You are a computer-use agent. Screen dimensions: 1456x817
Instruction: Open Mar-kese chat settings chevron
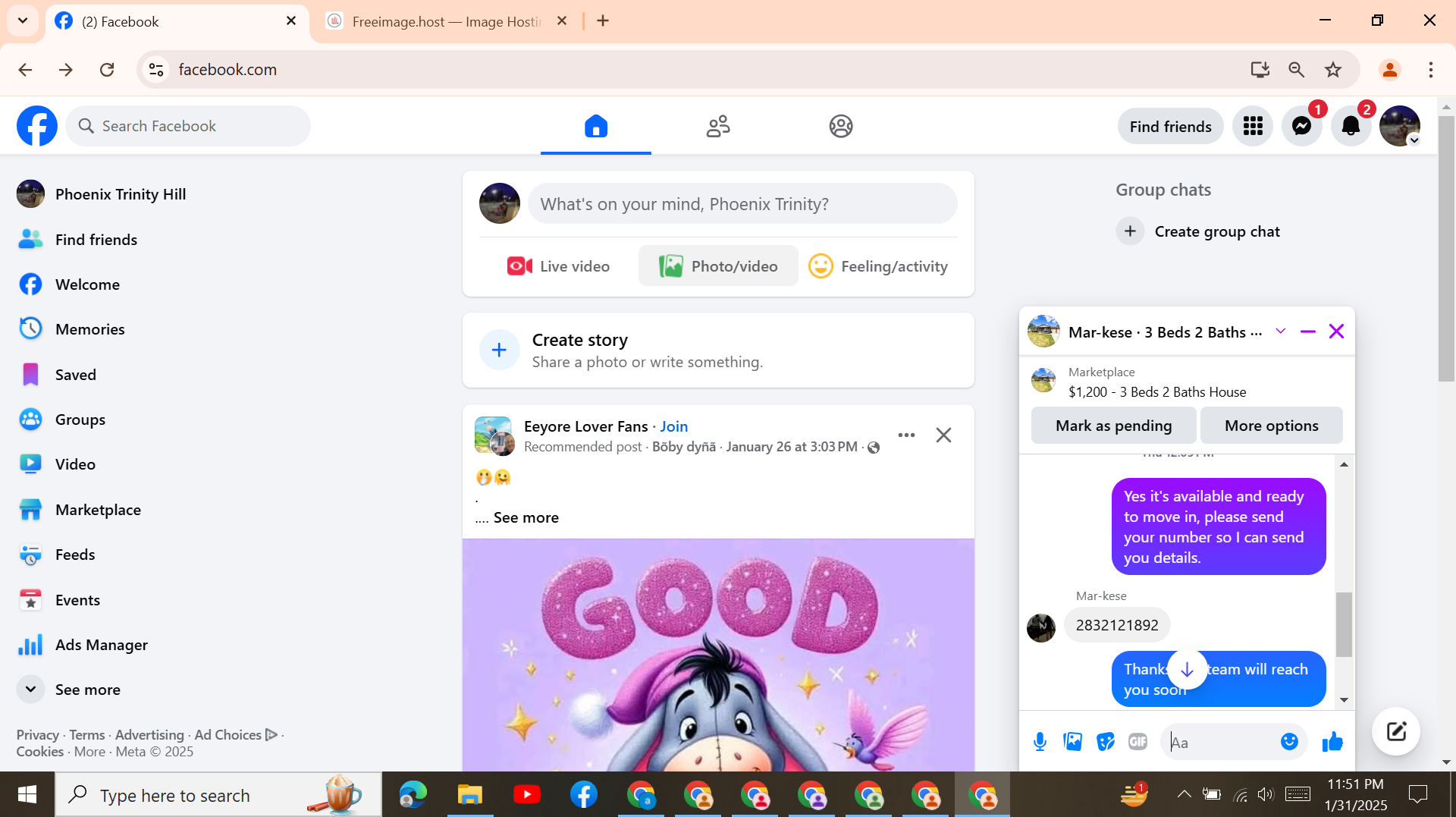[x=1281, y=332]
